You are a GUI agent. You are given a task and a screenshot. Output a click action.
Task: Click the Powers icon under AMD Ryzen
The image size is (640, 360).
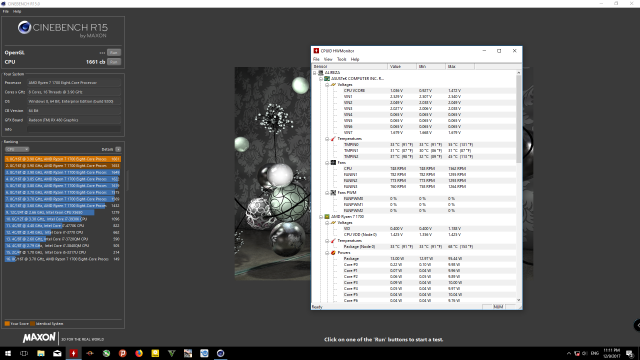tap(333, 253)
